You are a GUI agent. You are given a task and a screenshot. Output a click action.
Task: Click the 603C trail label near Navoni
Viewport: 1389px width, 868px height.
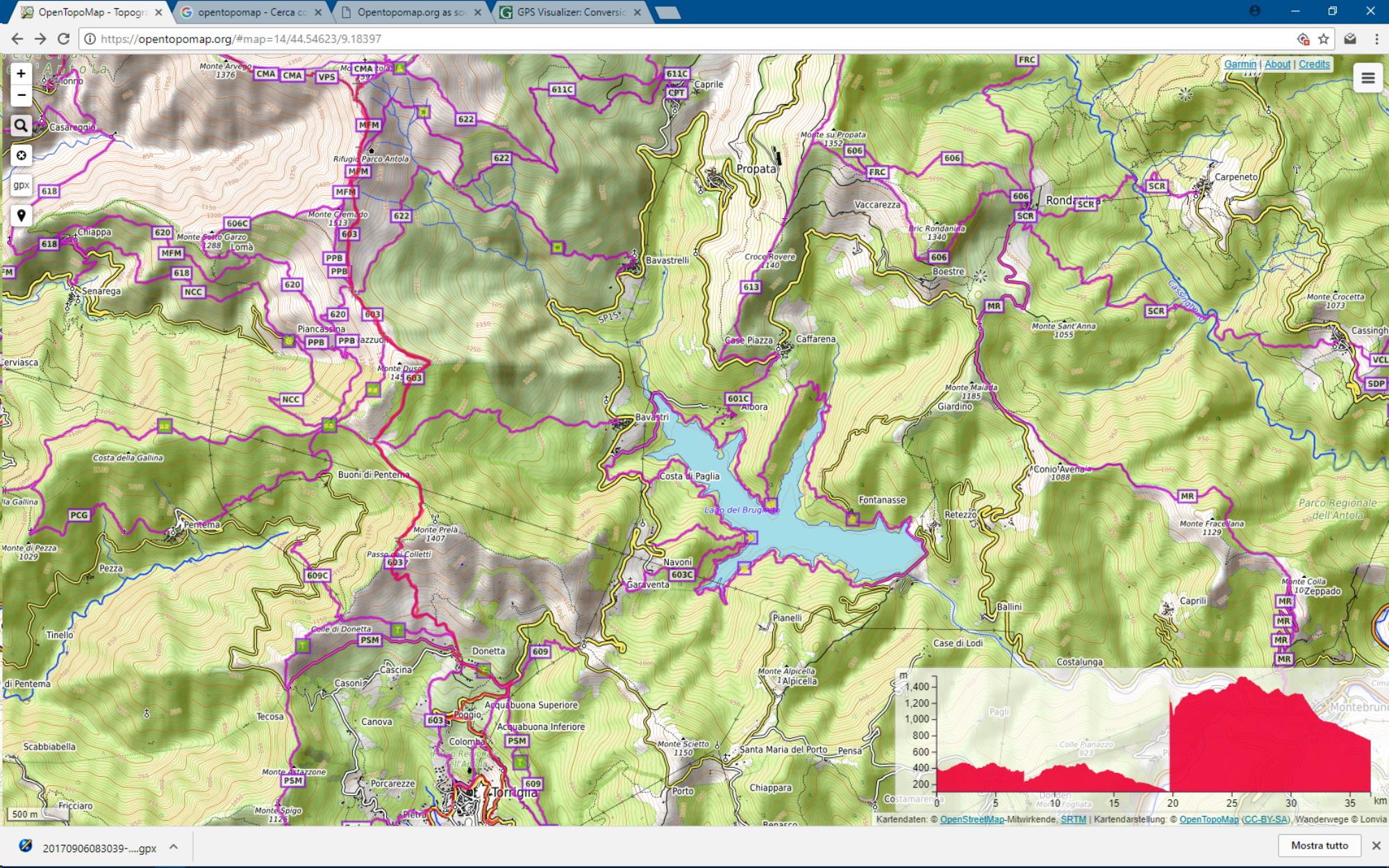pyautogui.click(x=681, y=575)
